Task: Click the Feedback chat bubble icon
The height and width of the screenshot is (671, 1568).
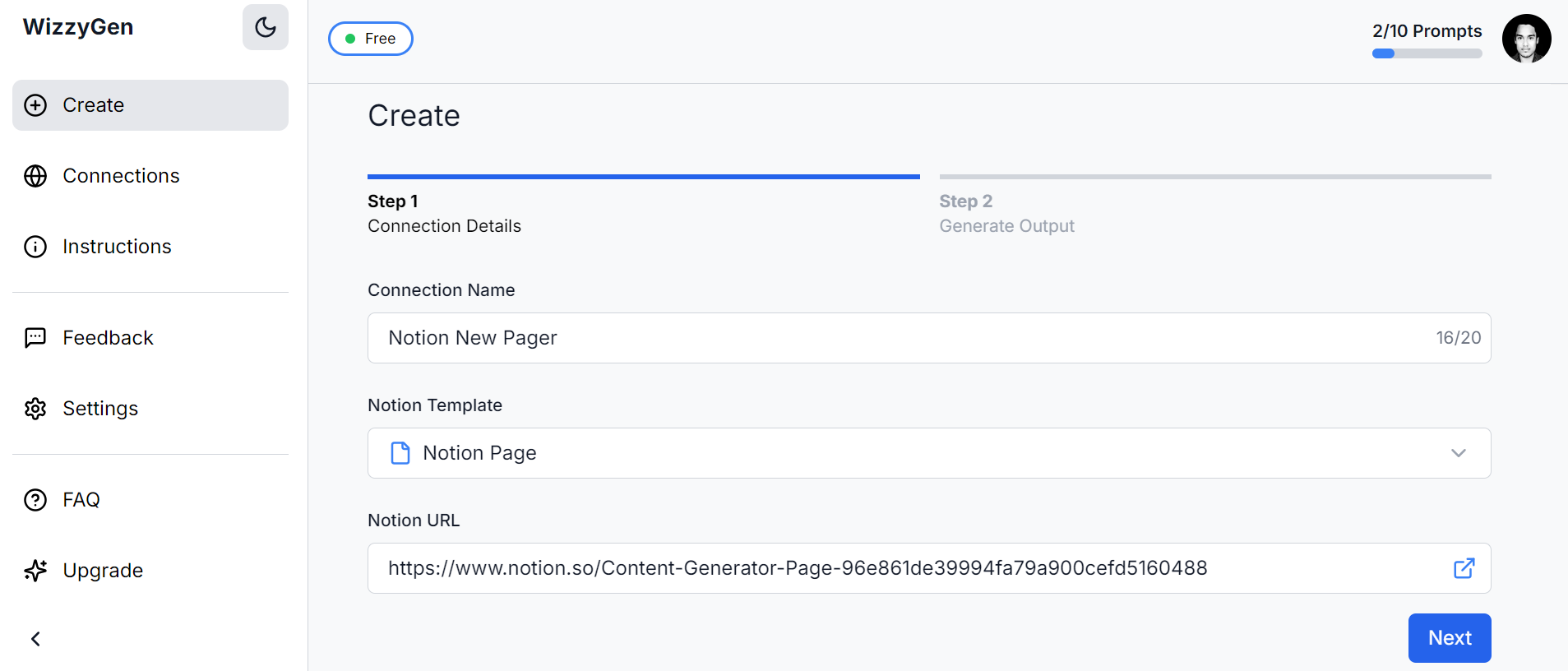Action: 35,338
